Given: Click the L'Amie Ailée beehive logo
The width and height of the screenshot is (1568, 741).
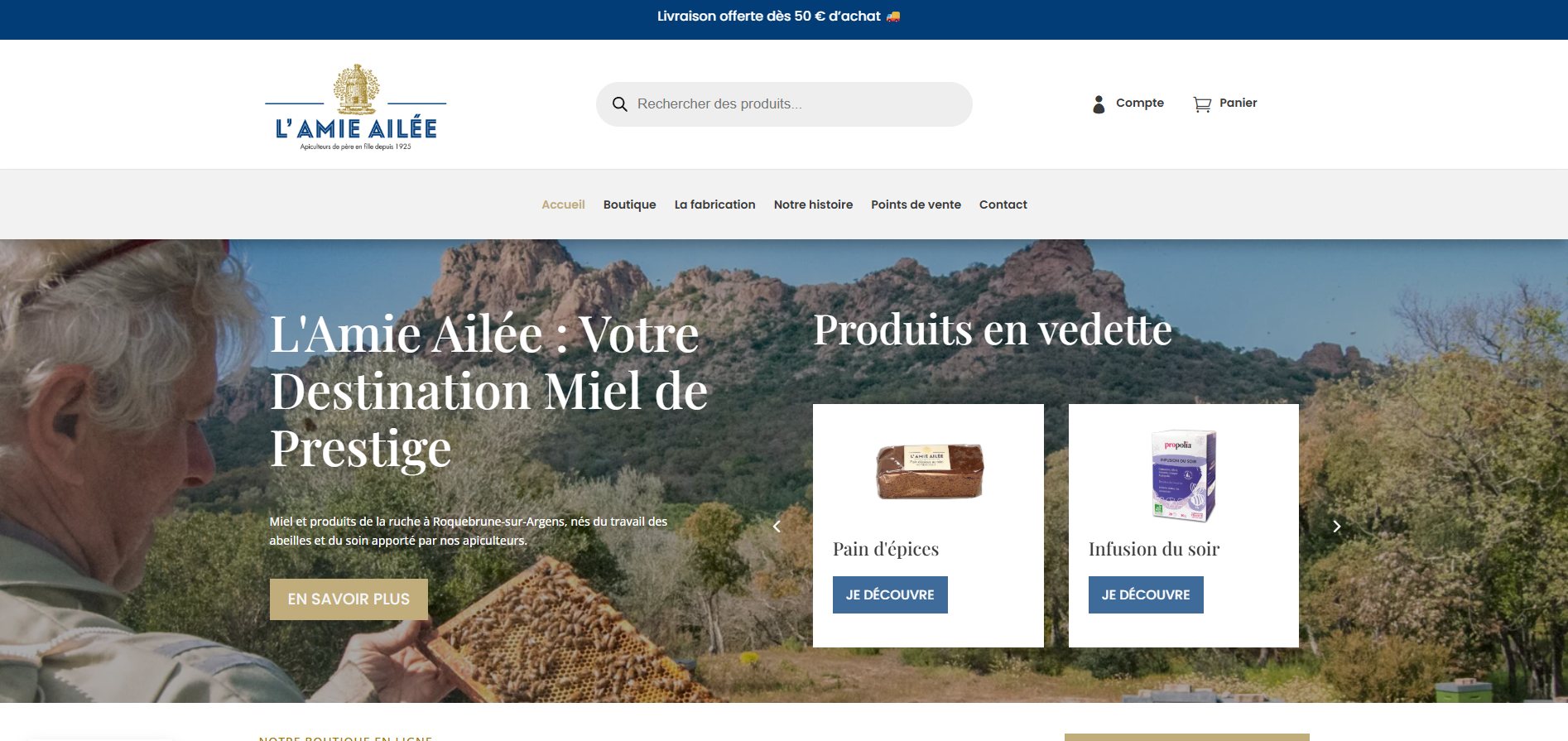Looking at the screenshot, I should pos(355,108).
